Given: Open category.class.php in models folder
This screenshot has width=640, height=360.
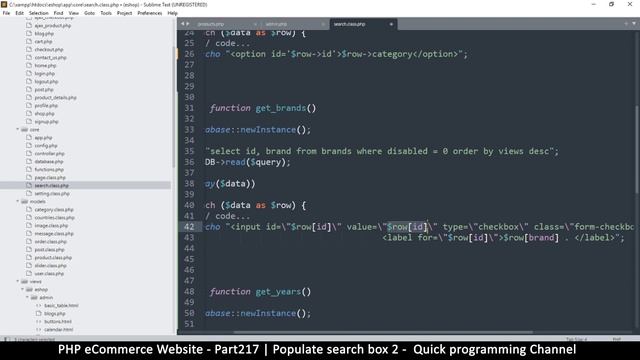Looking at the screenshot, I should 54,209.
